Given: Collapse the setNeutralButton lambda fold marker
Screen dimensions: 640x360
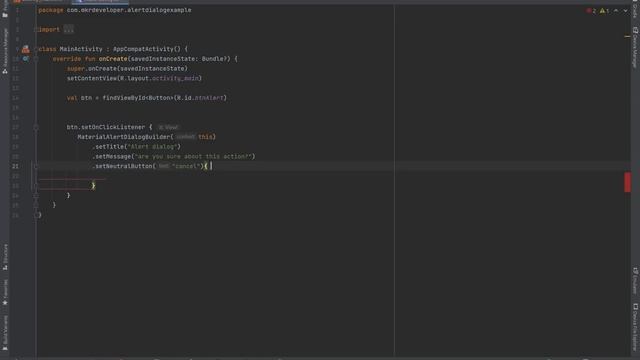Looking at the screenshot, I should click(36, 167).
